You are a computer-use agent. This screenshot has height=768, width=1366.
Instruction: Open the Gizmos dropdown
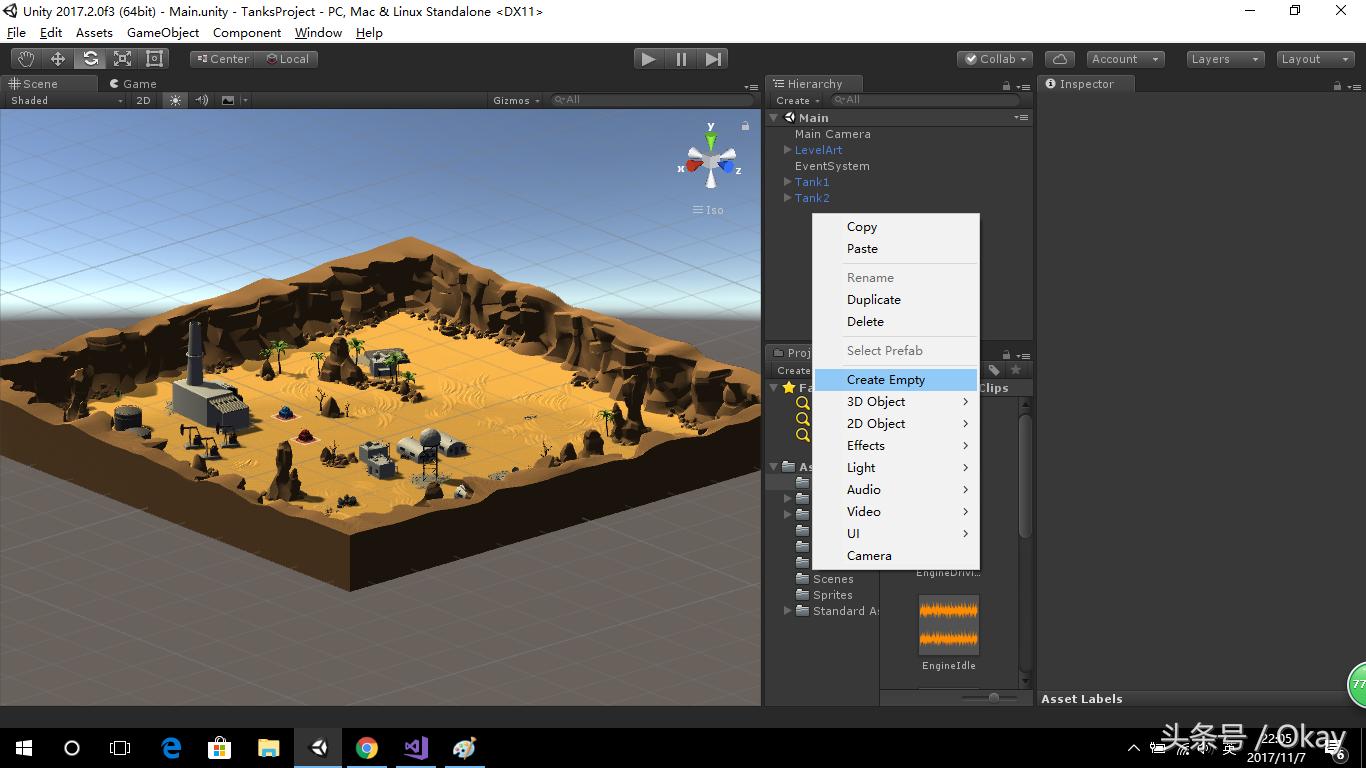tap(514, 100)
